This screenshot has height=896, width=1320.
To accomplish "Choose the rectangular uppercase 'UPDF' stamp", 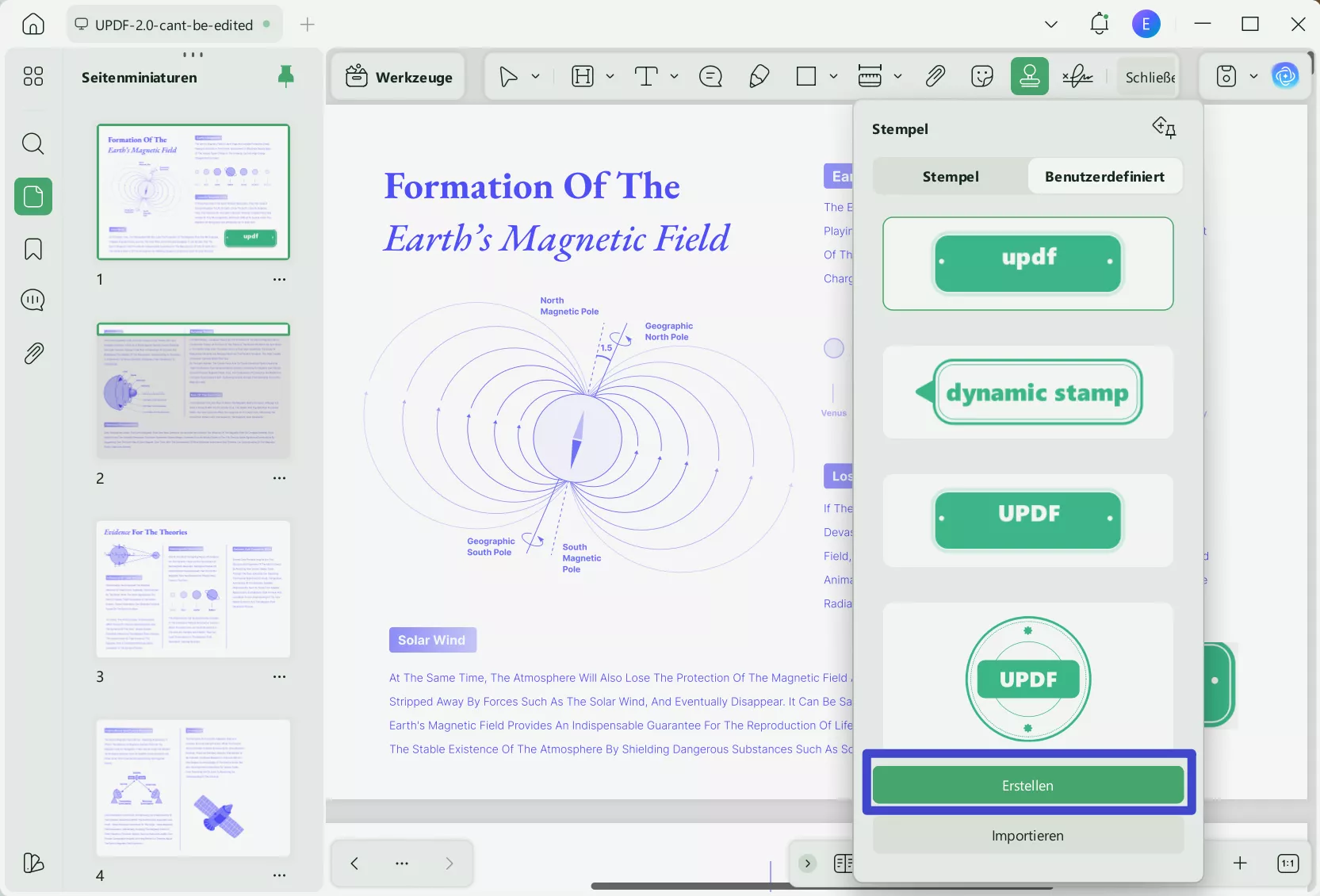I will pos(1028,520).
